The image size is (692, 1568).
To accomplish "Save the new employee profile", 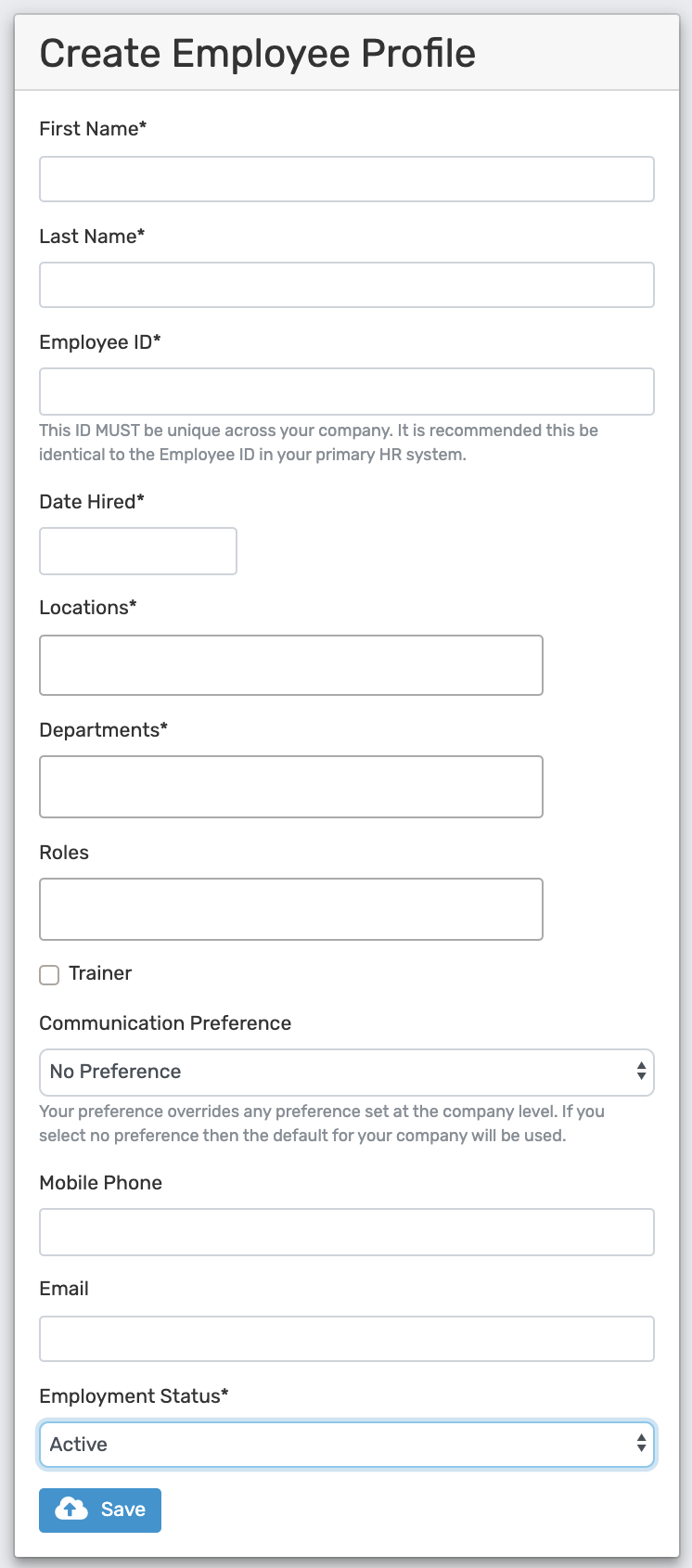I will coord(99,1510).
